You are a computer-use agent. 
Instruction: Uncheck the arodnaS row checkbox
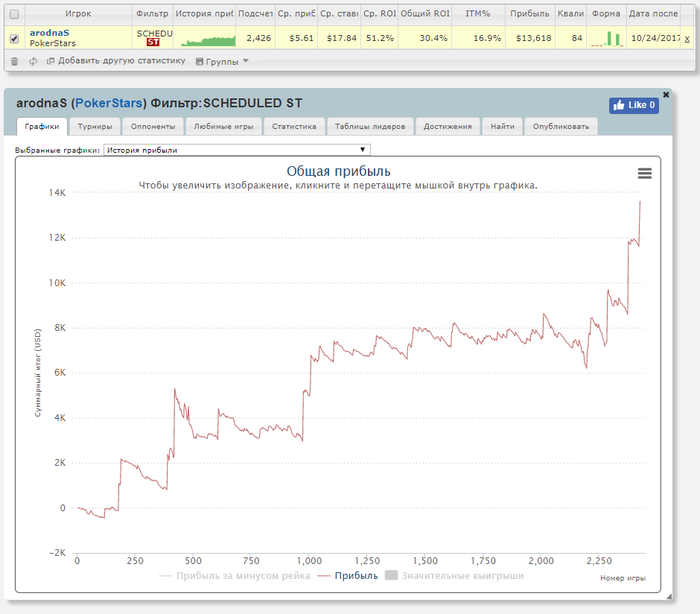click(x=14, y=38)
